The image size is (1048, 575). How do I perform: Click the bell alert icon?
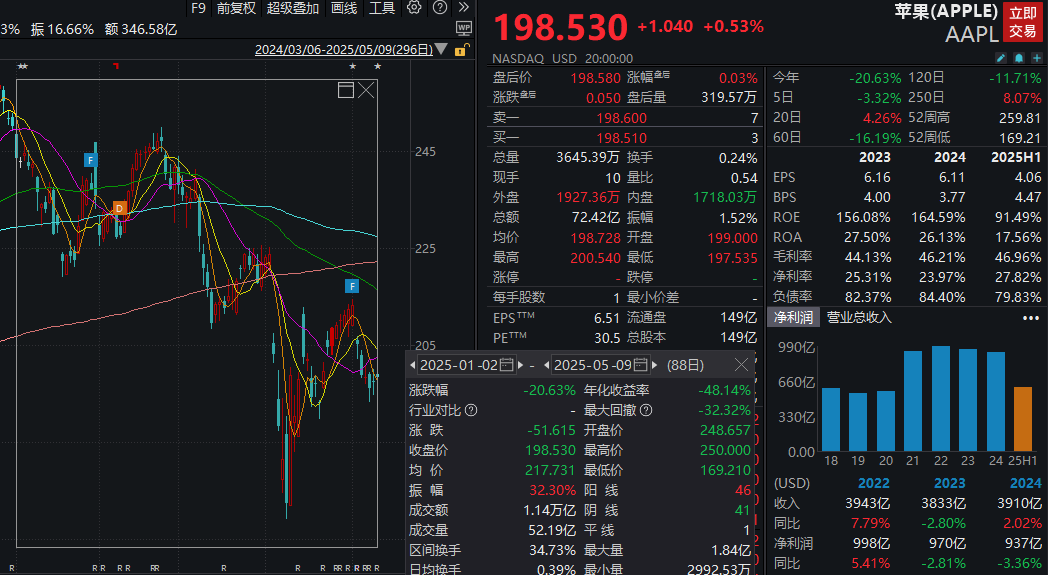click(1019, 58)
